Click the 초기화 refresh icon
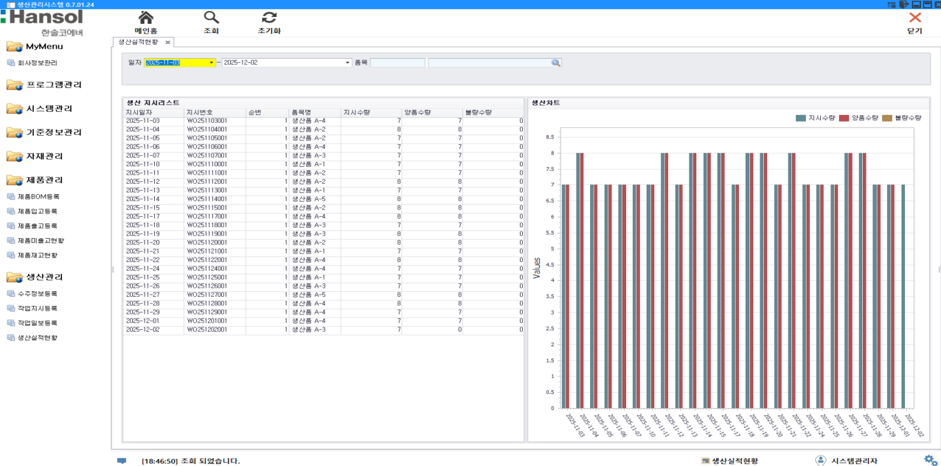 [269, 18]
